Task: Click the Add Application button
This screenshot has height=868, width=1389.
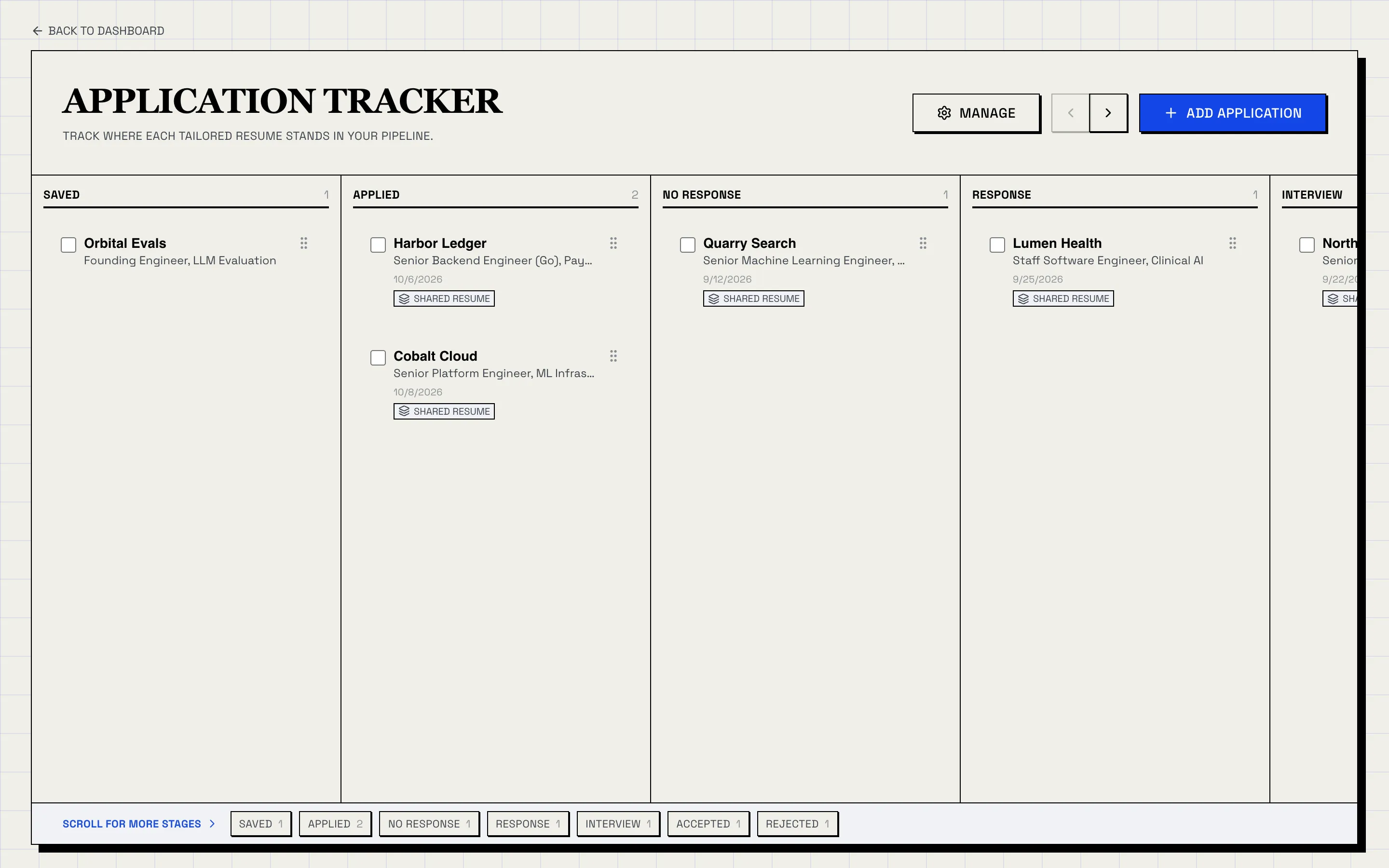Action: point(1232,113)
